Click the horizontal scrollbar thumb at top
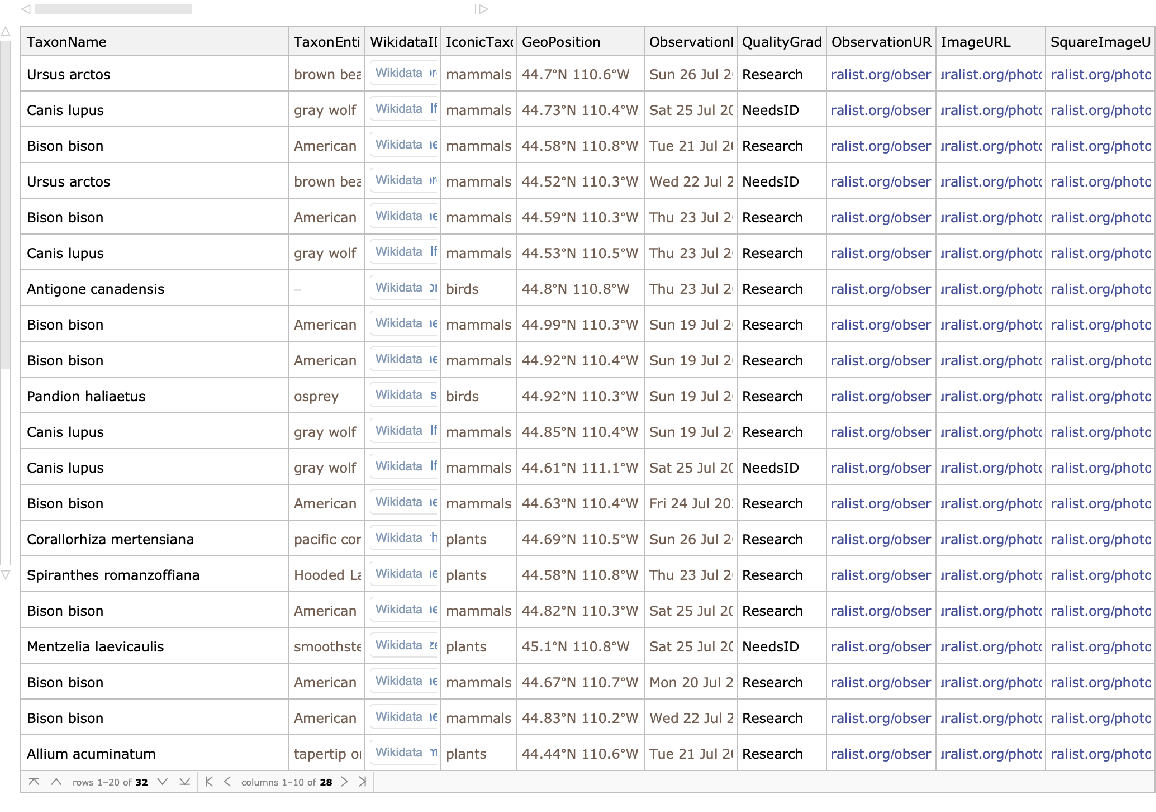The height and width of the screenshot is (812, 1156). [x=112, y=9]
